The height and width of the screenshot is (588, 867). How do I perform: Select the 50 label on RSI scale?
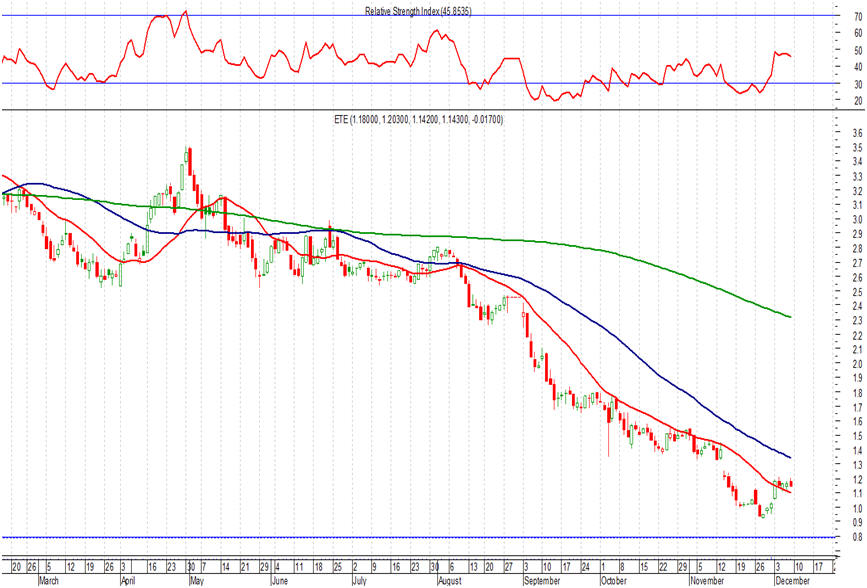coord(858,51)
